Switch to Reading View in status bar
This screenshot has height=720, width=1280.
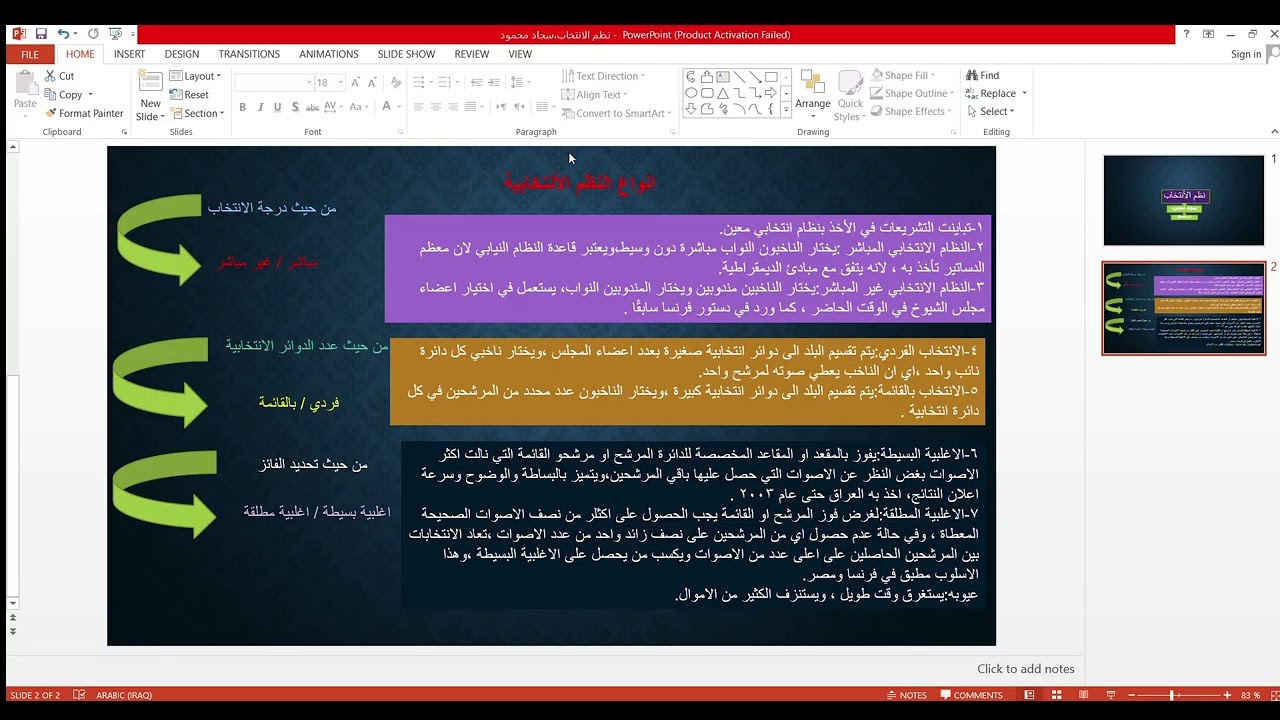[x=1083, y=695]
